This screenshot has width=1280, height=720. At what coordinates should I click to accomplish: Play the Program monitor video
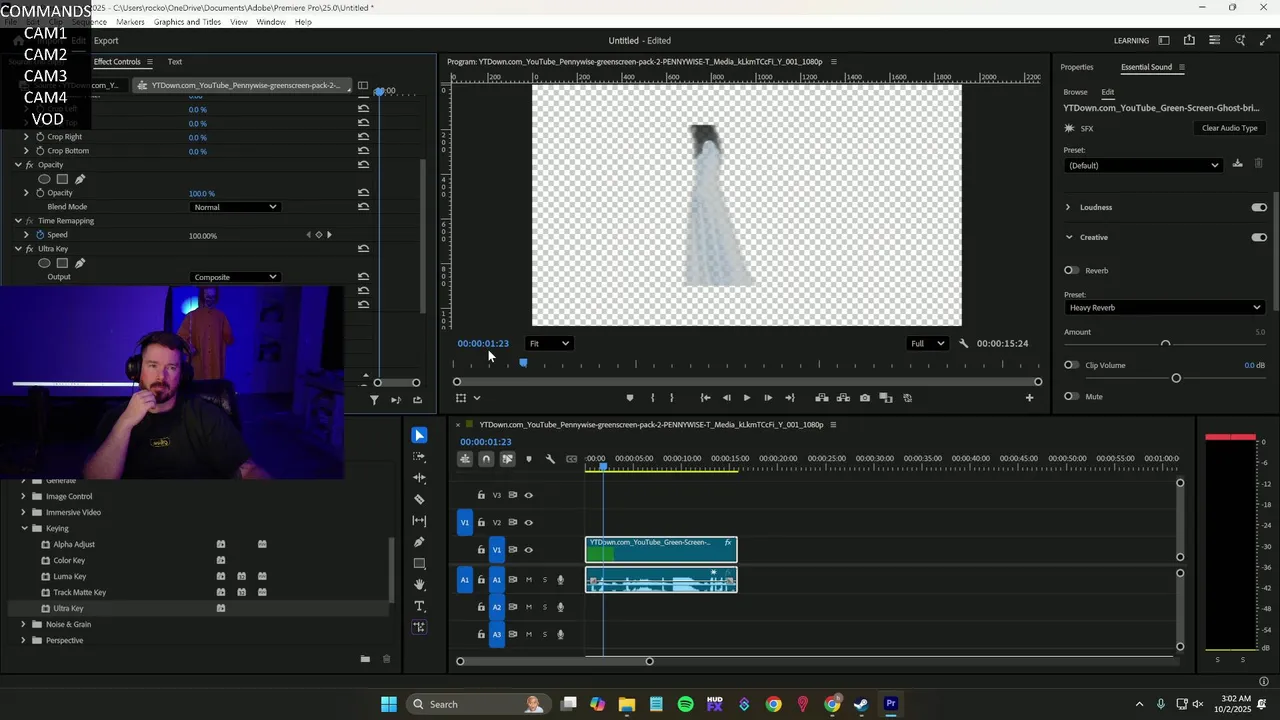[x=746, y=398]
